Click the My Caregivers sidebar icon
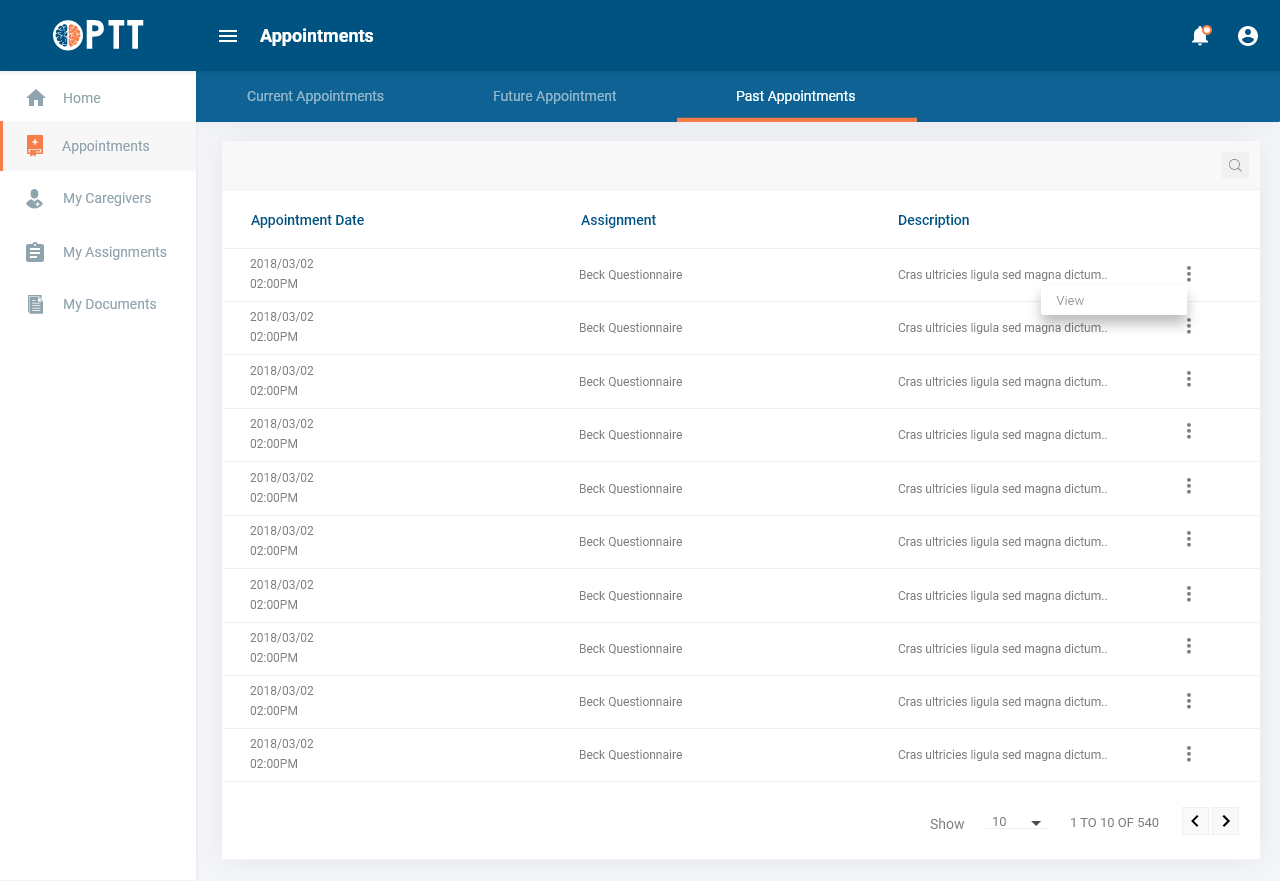1280x881 pixels. [x=35, y=199]
